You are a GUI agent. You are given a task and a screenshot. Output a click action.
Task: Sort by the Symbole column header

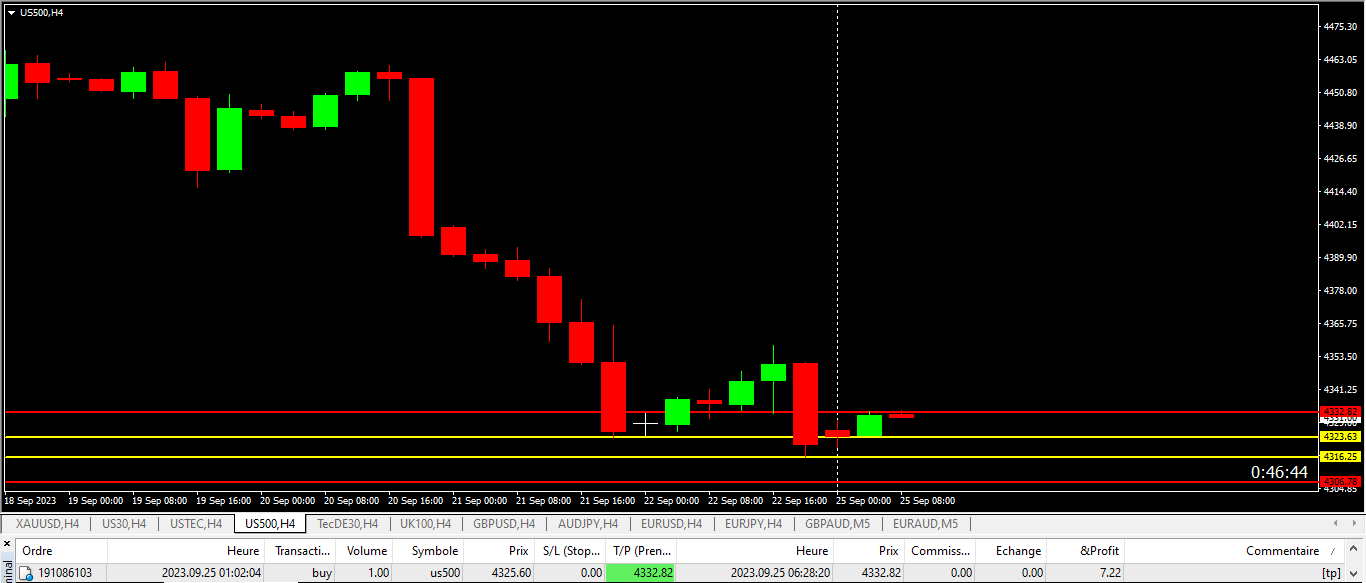click(x=428, y=551)
